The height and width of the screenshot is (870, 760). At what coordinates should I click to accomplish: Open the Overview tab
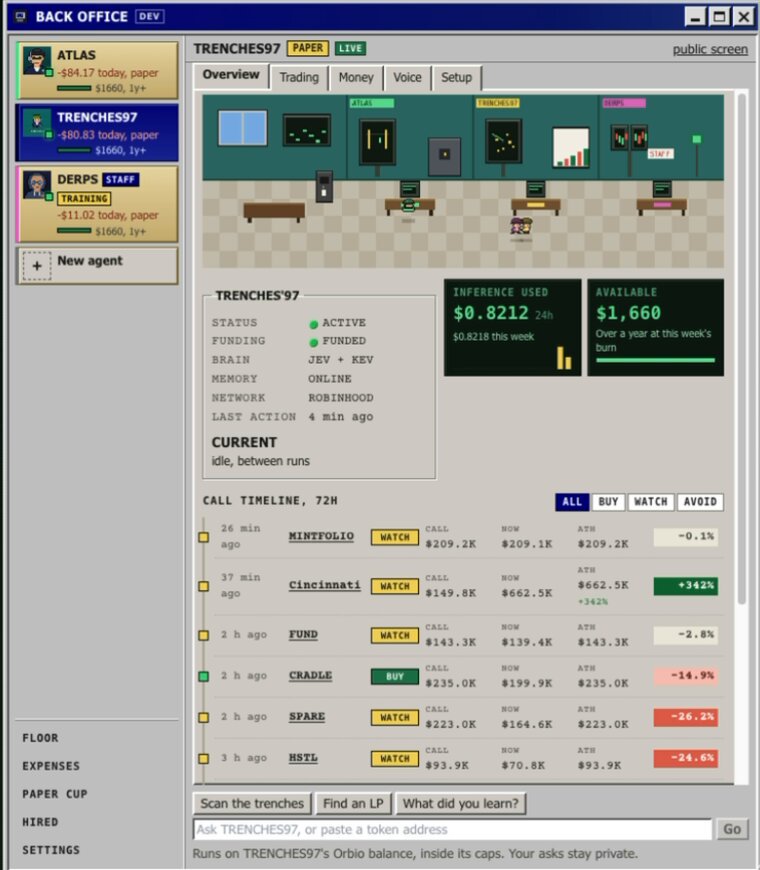(x=231, y=75)
